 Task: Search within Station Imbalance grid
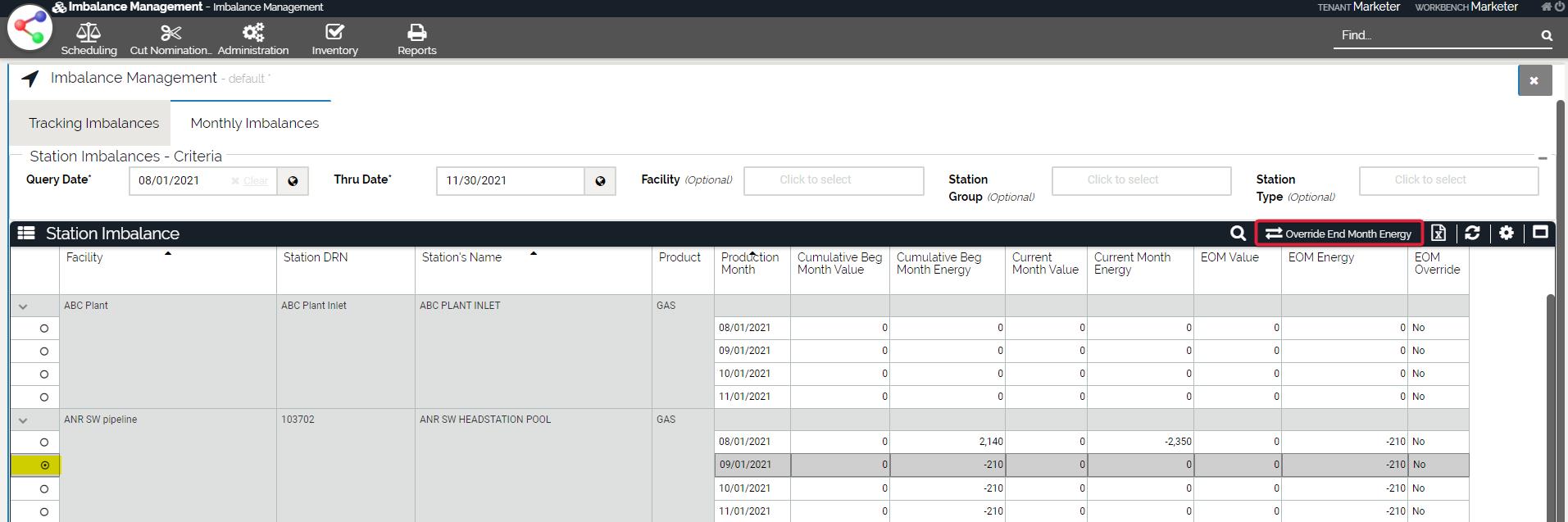1238,234
